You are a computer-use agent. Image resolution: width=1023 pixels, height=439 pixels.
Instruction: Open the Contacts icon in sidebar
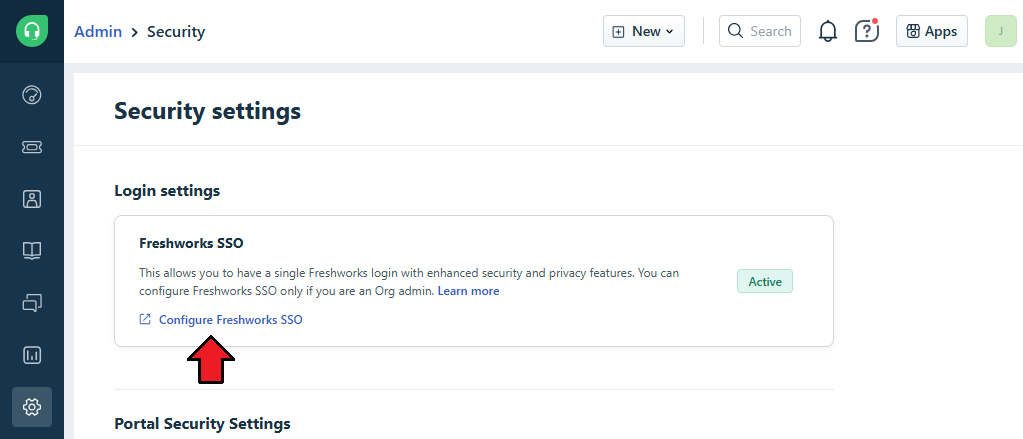[32, 199]
